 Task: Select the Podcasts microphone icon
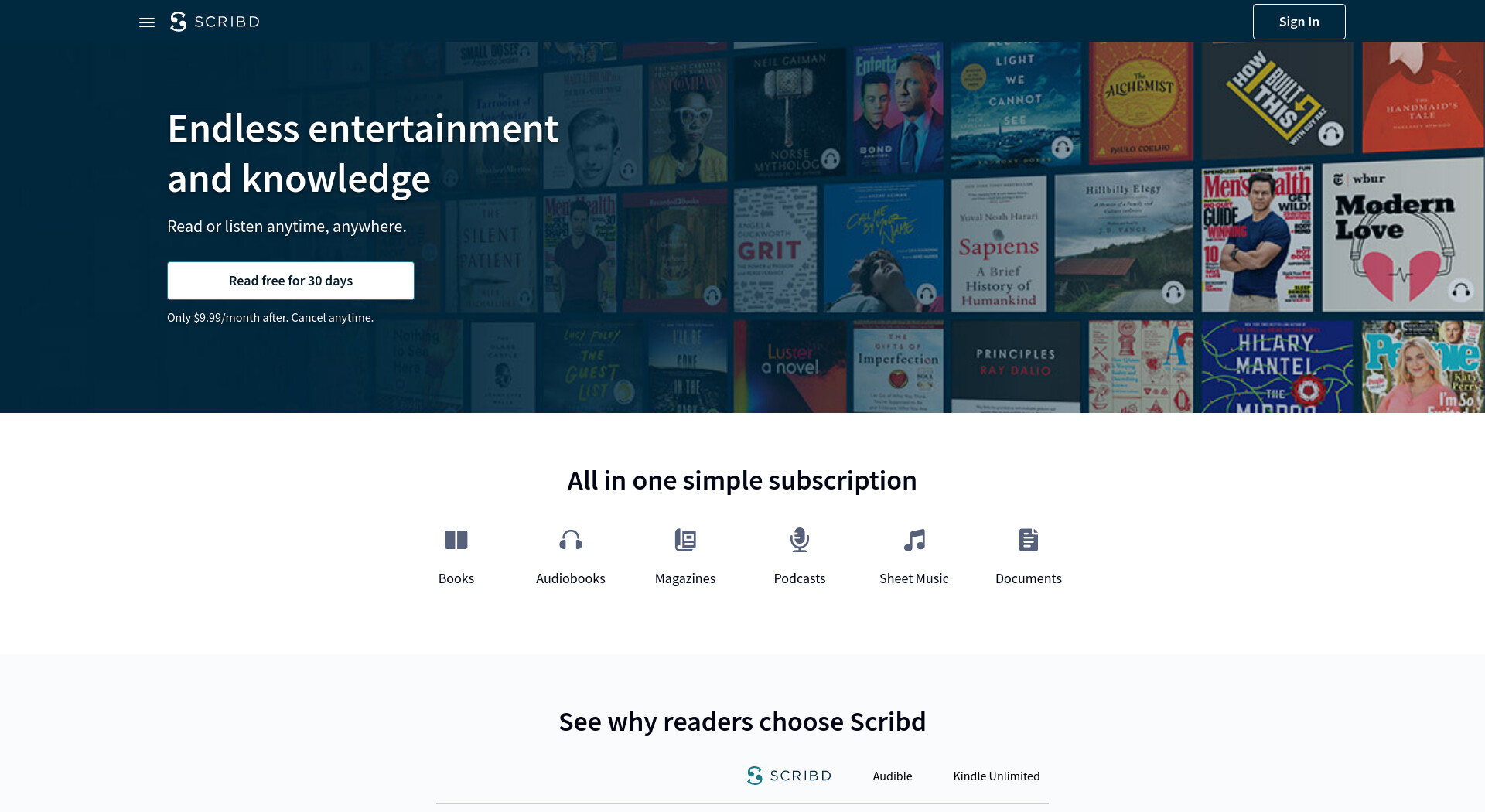[x=800, y=540]
